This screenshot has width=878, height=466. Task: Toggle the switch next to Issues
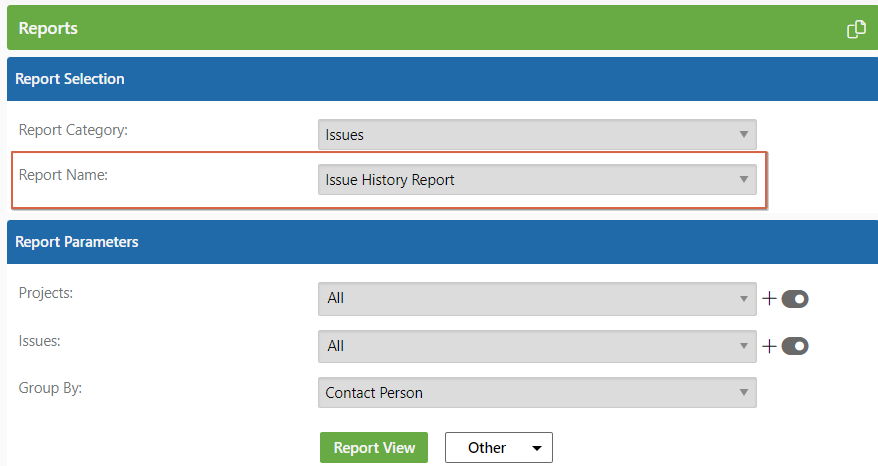(x=795, y=346)
